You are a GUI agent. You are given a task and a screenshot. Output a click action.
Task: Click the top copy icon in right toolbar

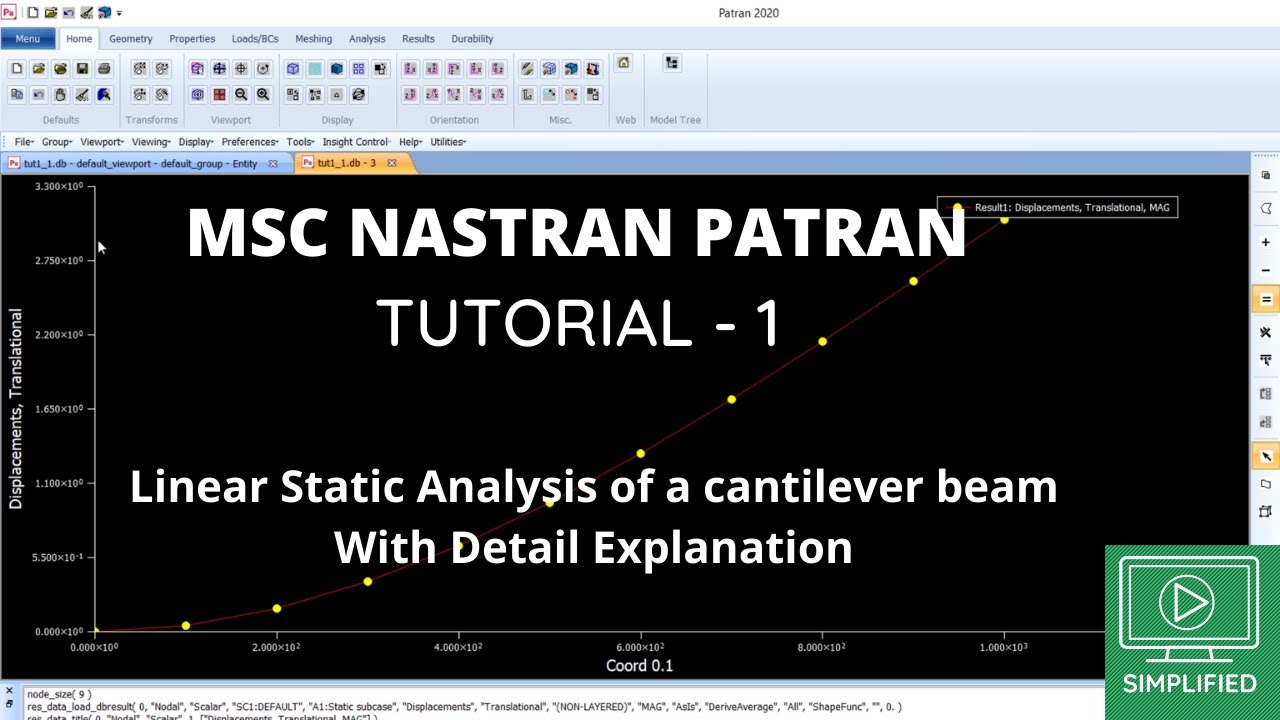(x=1265, y=175)
